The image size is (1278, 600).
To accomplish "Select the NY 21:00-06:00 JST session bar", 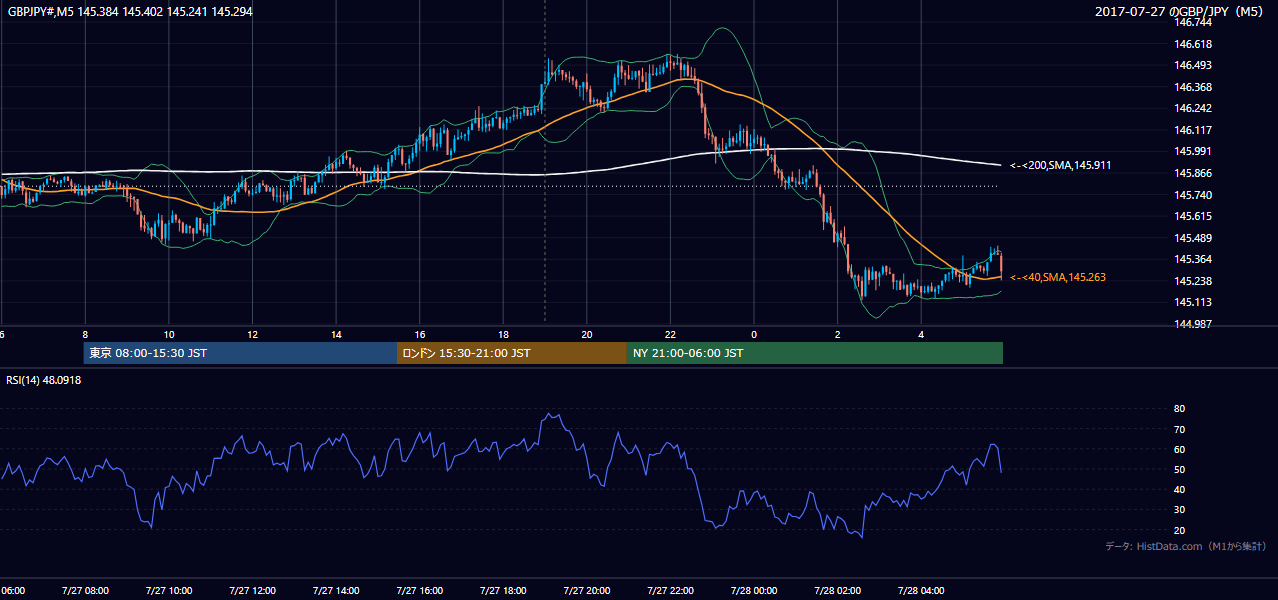I will point(815,353).
